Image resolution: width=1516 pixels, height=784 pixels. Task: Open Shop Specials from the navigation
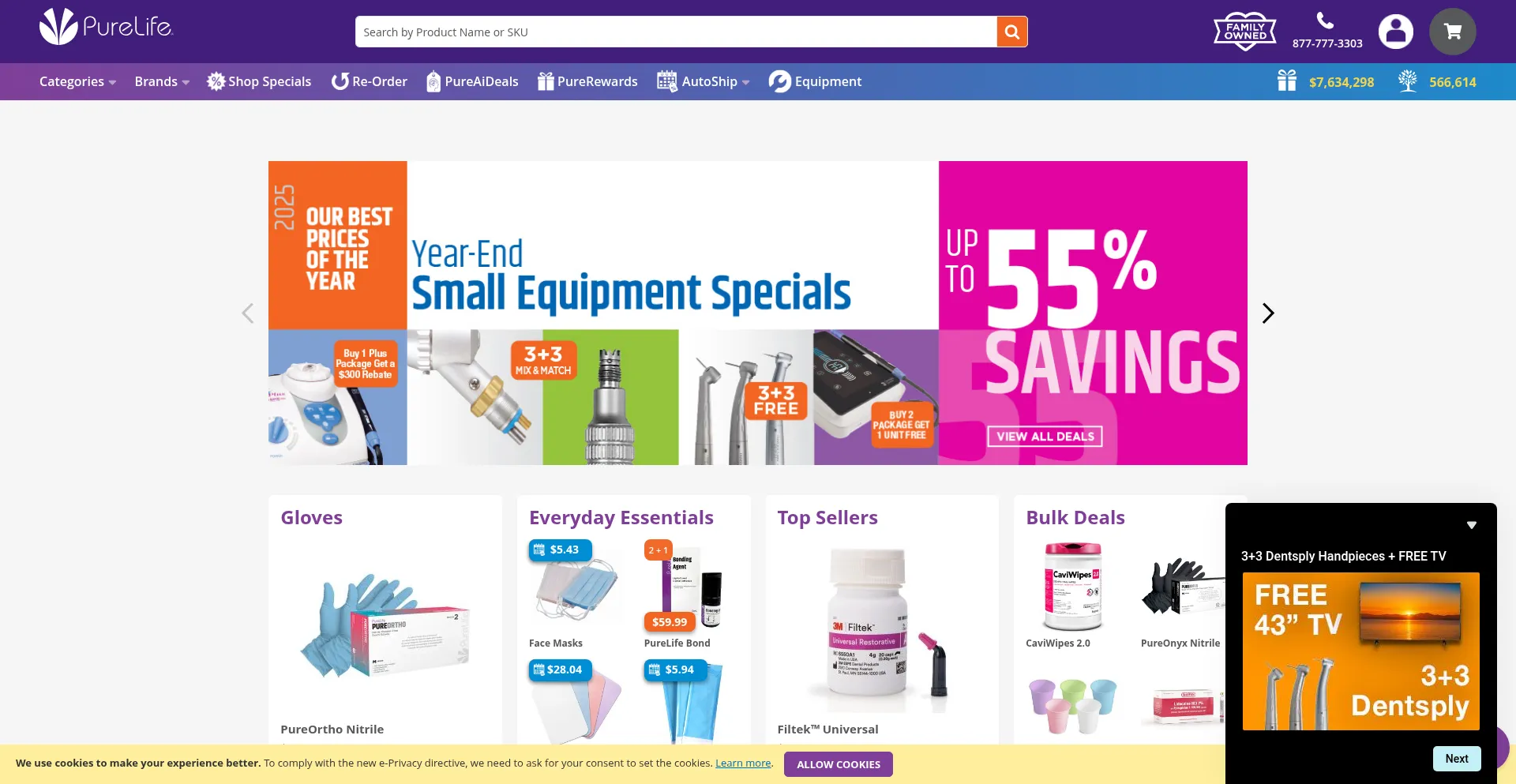259,81
